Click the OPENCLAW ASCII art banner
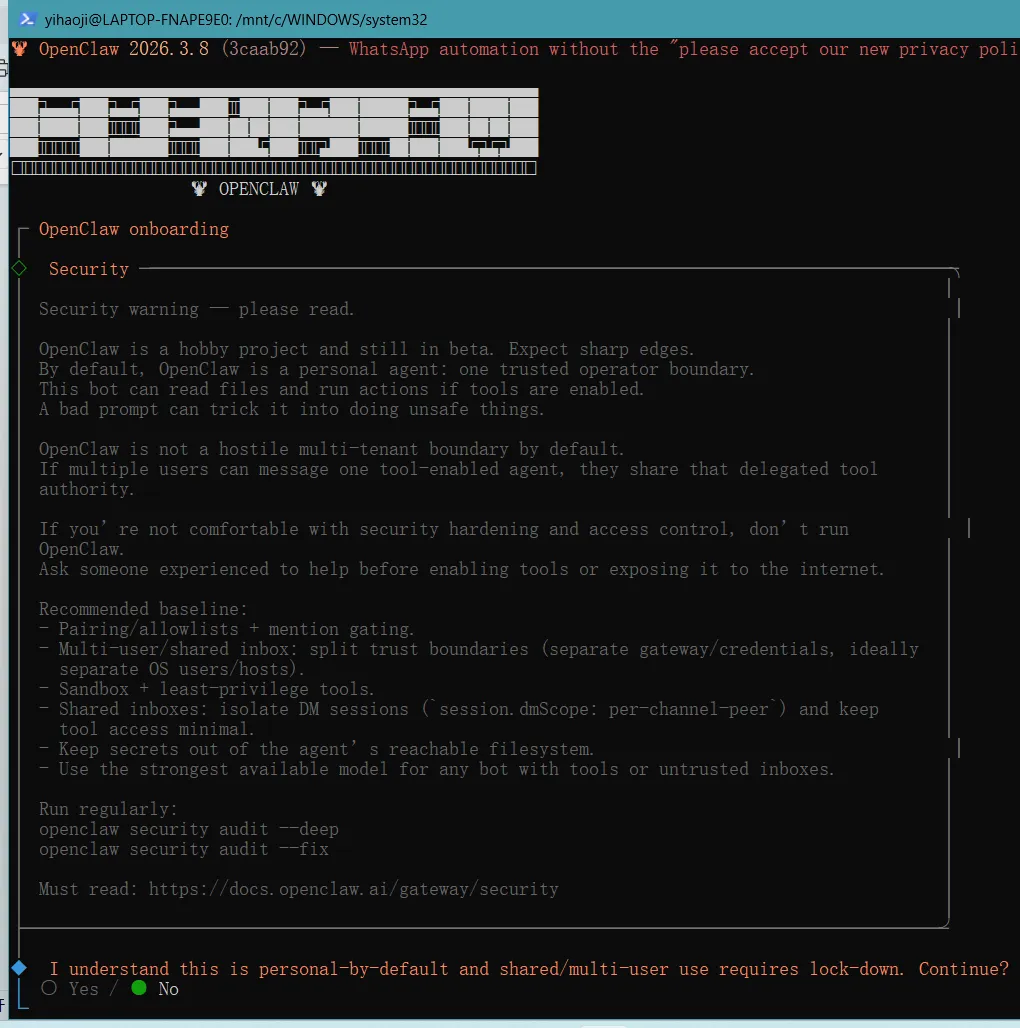The image size is (1020, 1028). (274, 131)
